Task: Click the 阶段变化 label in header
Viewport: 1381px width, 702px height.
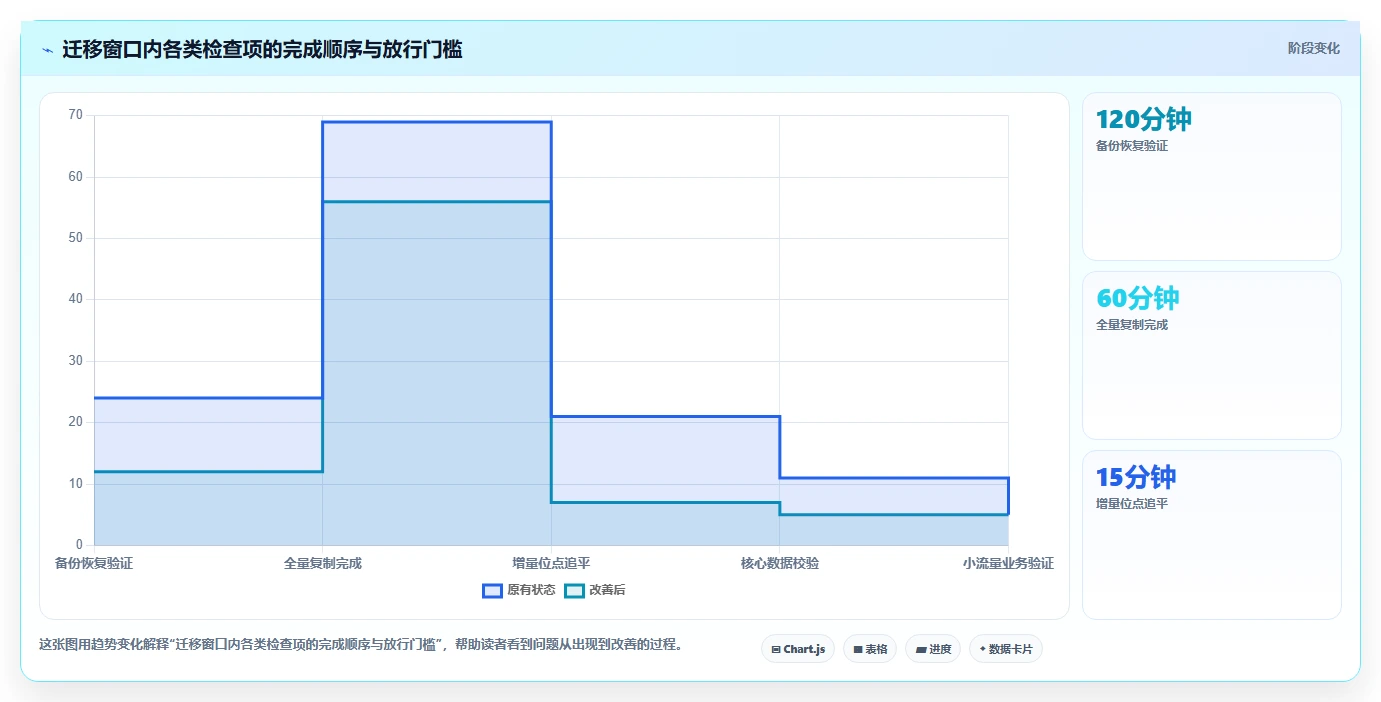Action: point(1313,49)
